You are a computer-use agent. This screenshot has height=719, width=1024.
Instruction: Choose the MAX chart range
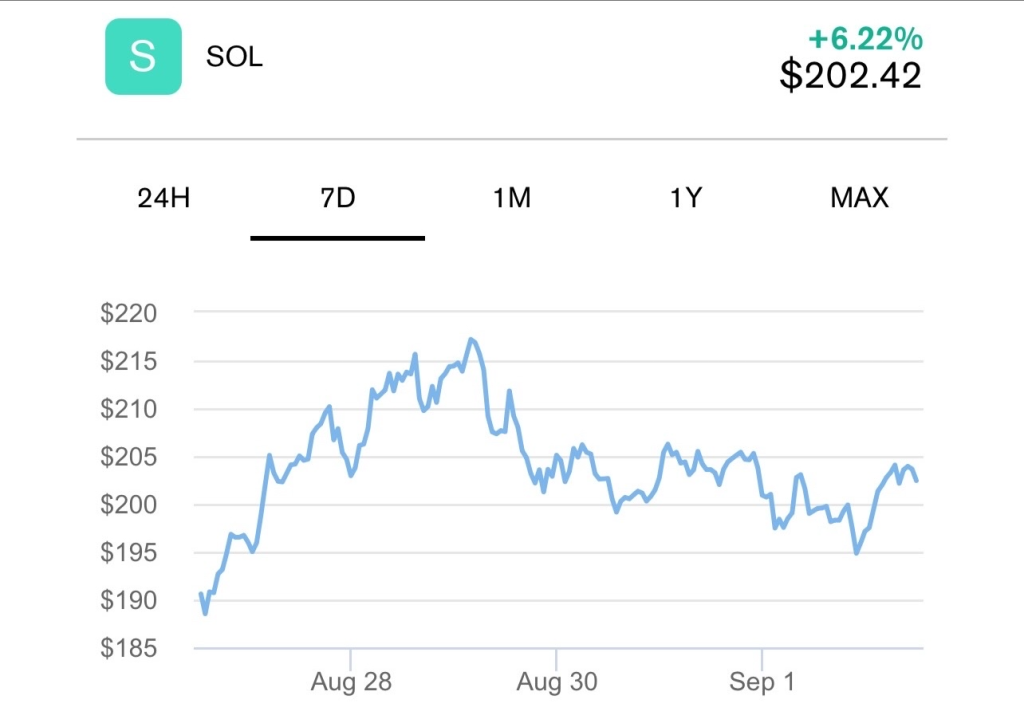pos(859,198)
